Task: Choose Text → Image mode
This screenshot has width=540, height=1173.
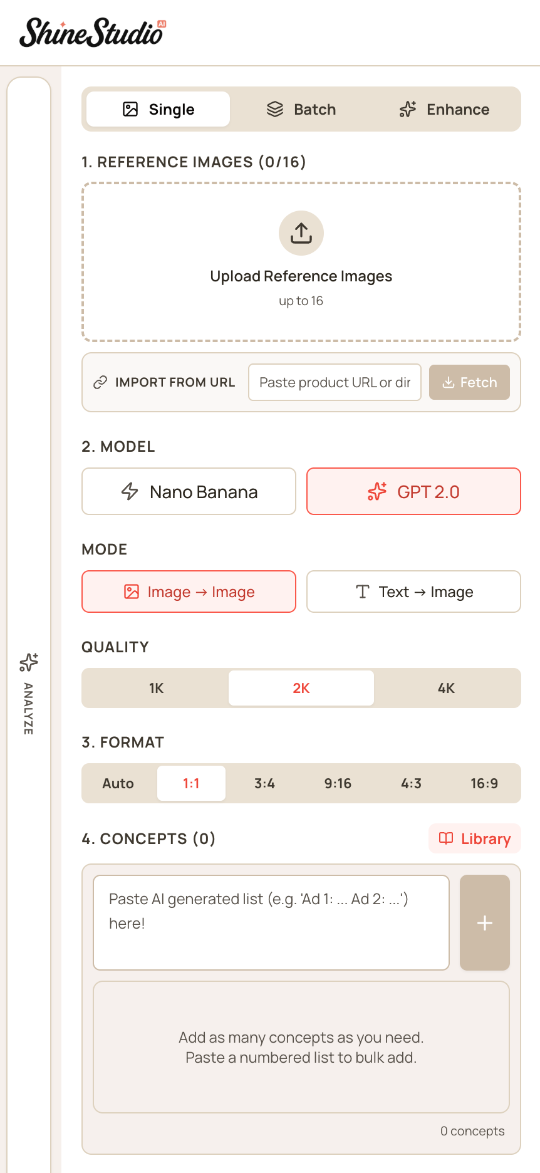Action: pos(414,592)
